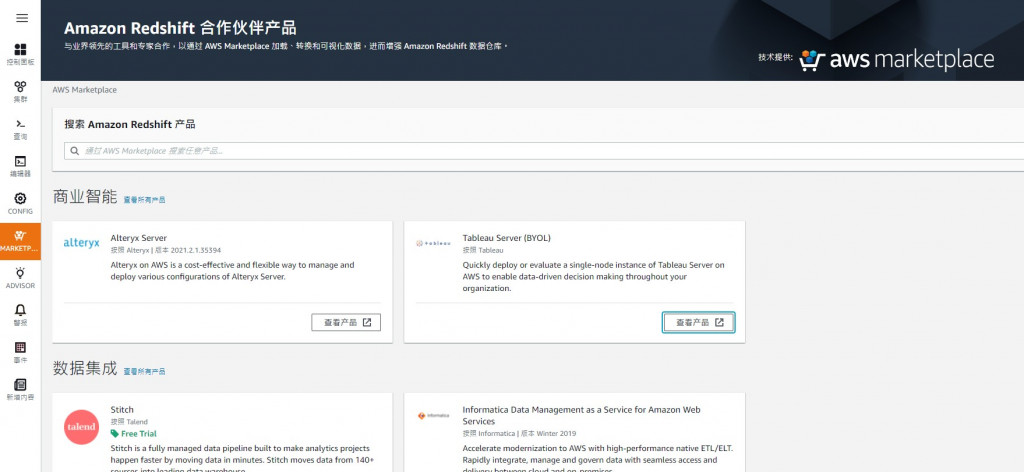The width and height of the screenshot is (1024, 472).
Task: Select the Marketplace cart sidebar item
Action: [20, 241]
